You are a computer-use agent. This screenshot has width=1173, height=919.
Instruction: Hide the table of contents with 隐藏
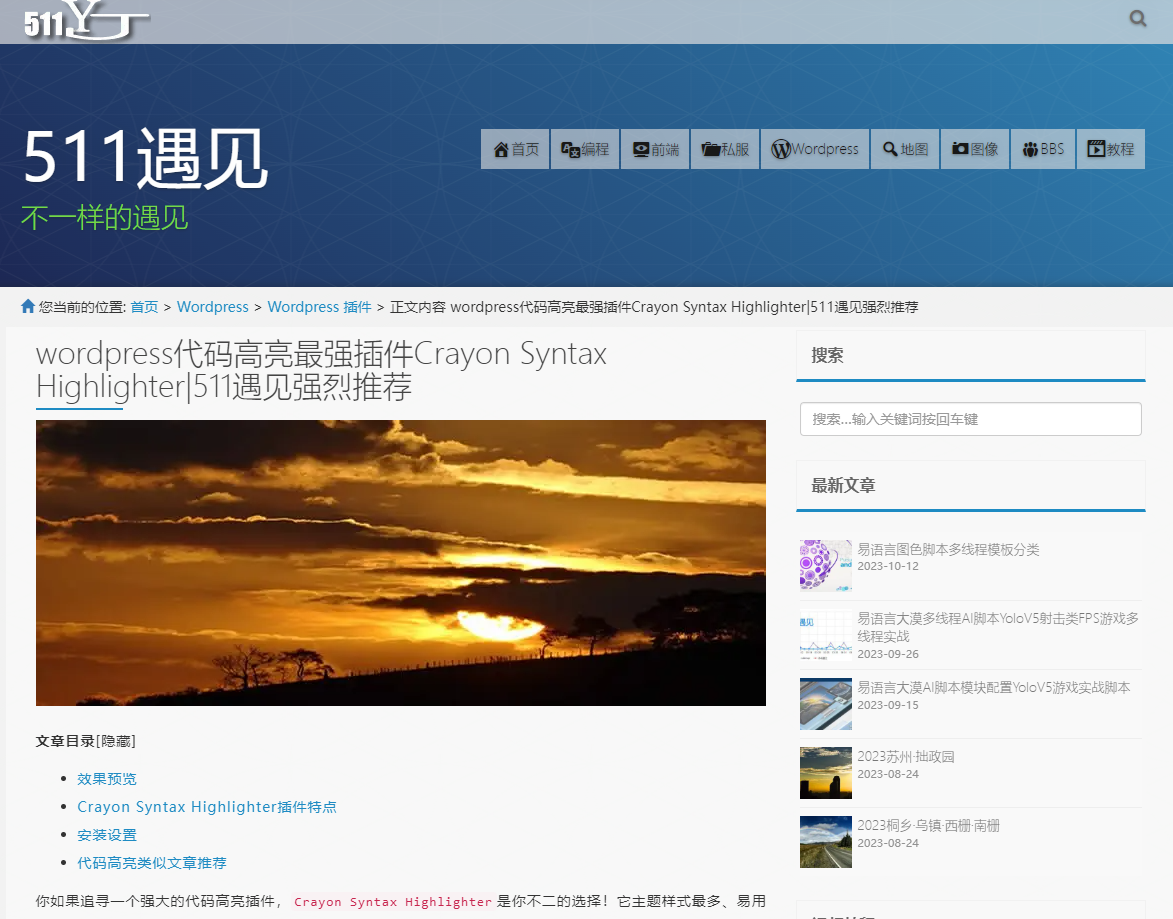click(116, 741)
